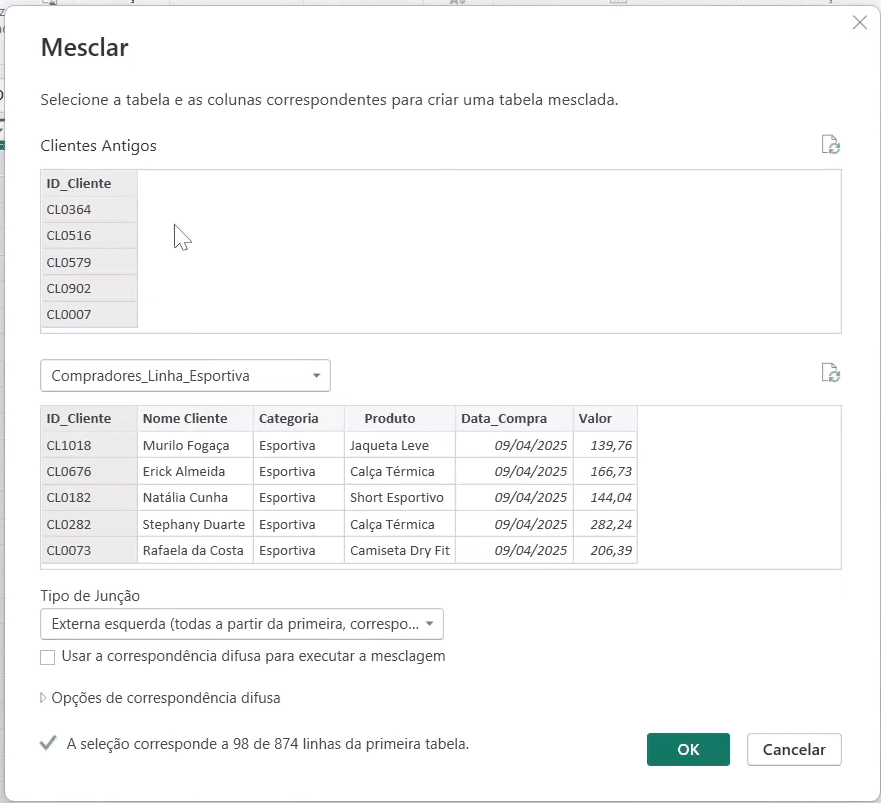Enable fuzzy matching checkbox for merge
Screen dimensions: 881x803
(x=48, y=657)
